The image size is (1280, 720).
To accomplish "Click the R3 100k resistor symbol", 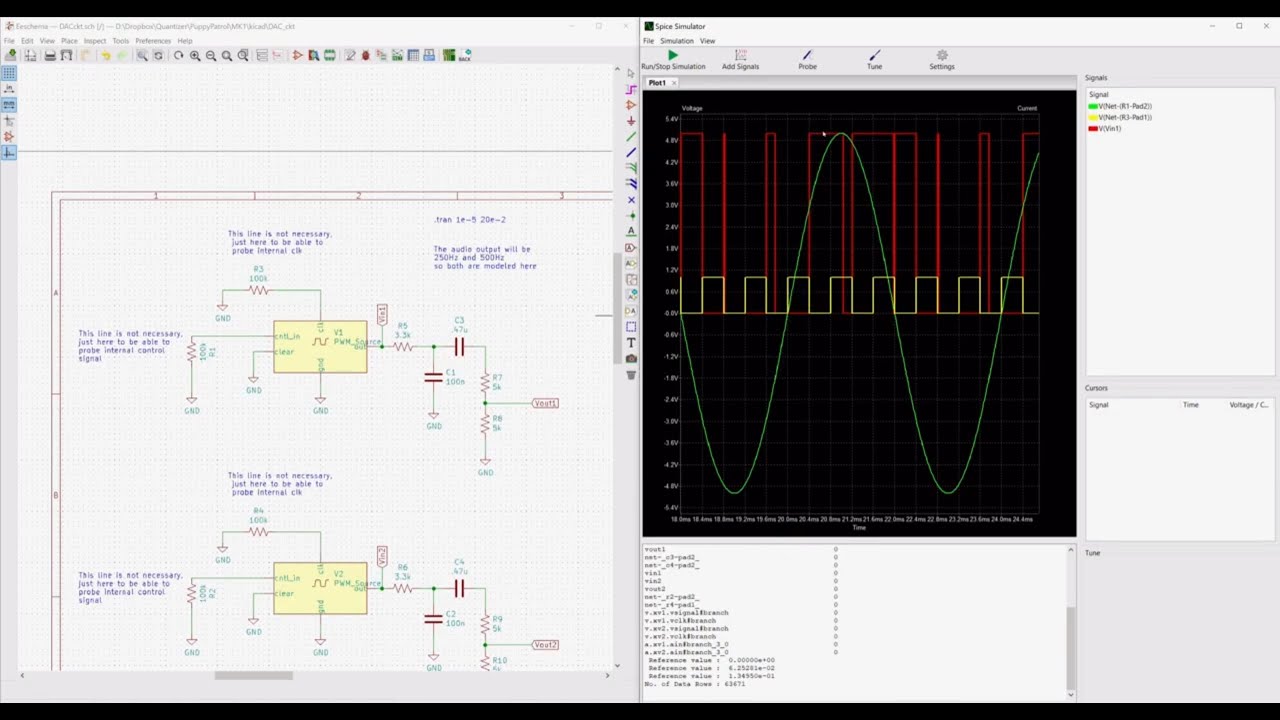I will (259, 290).
